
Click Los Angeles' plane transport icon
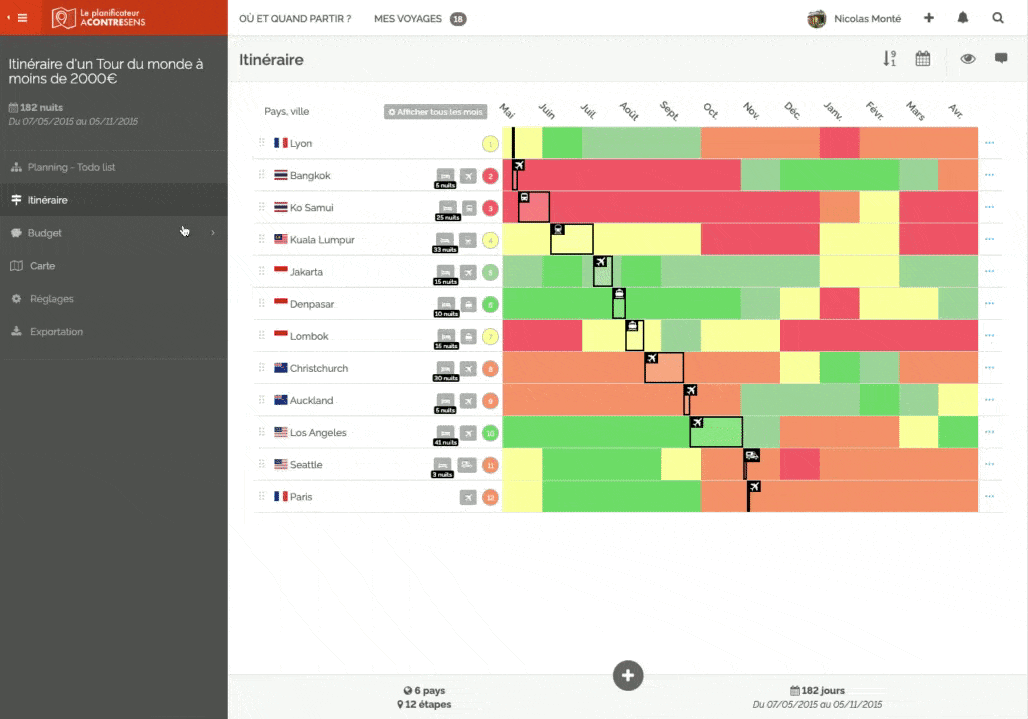tap(468, 433)
